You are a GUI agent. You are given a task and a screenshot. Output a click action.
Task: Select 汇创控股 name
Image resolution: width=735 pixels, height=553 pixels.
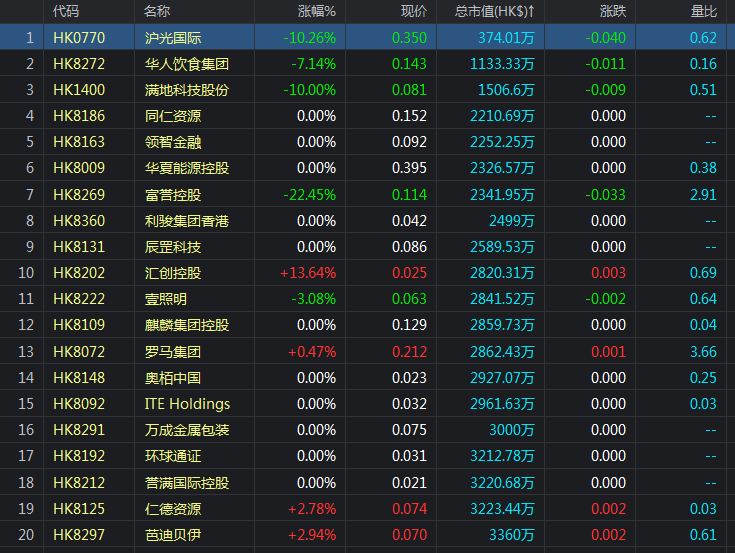pos(173,273)
